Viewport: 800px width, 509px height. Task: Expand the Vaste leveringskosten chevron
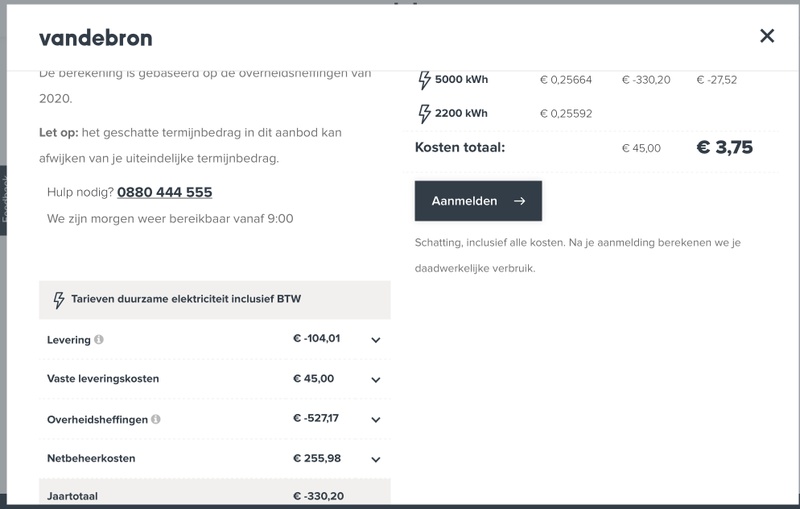click(x=376, y=379)
